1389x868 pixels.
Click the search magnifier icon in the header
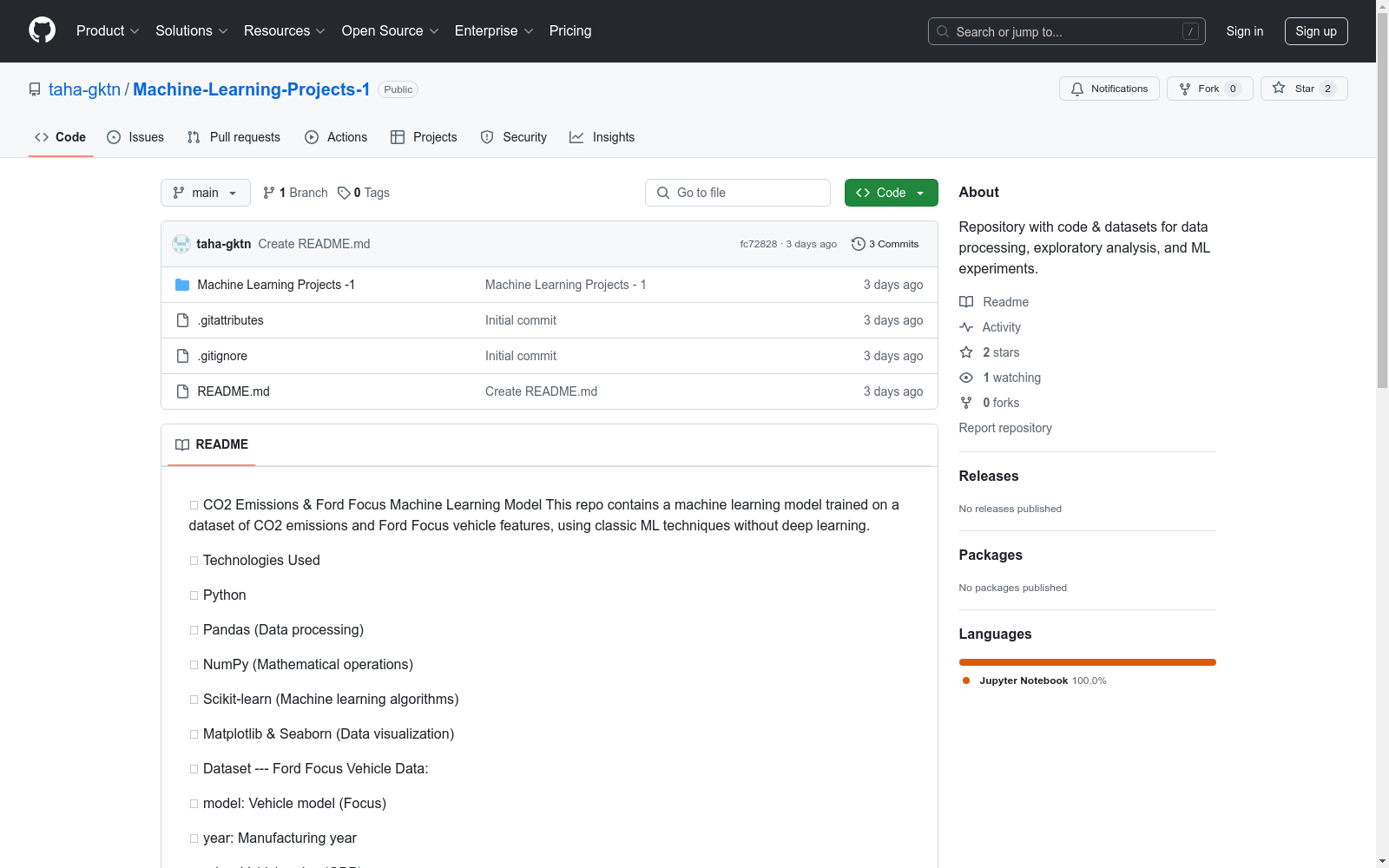click(x=943, y=31)
